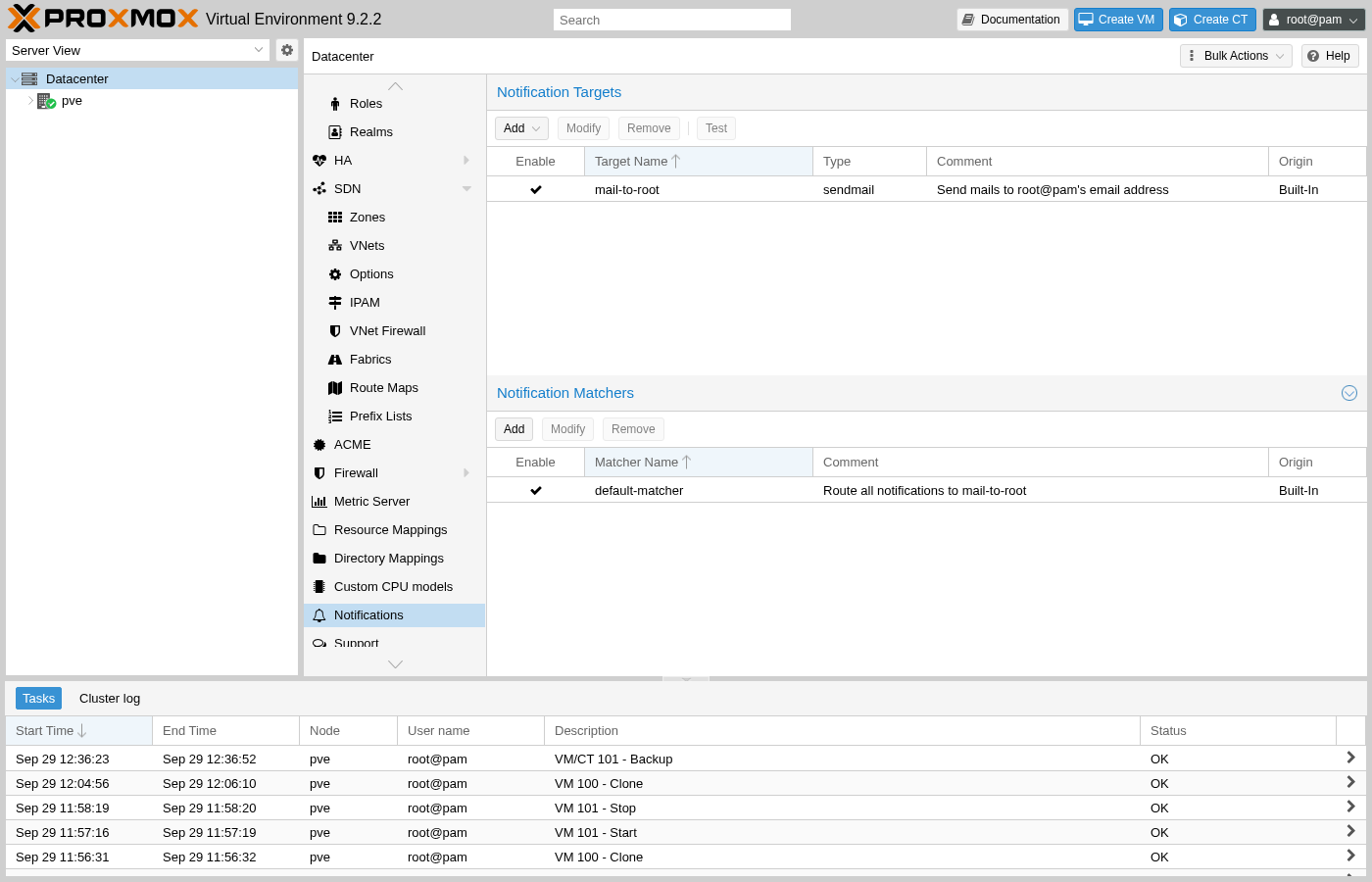Viewport: 1372px width, 882px height.
Task: Expand the HA submenu arrow
Action: (x=466, y=161)
